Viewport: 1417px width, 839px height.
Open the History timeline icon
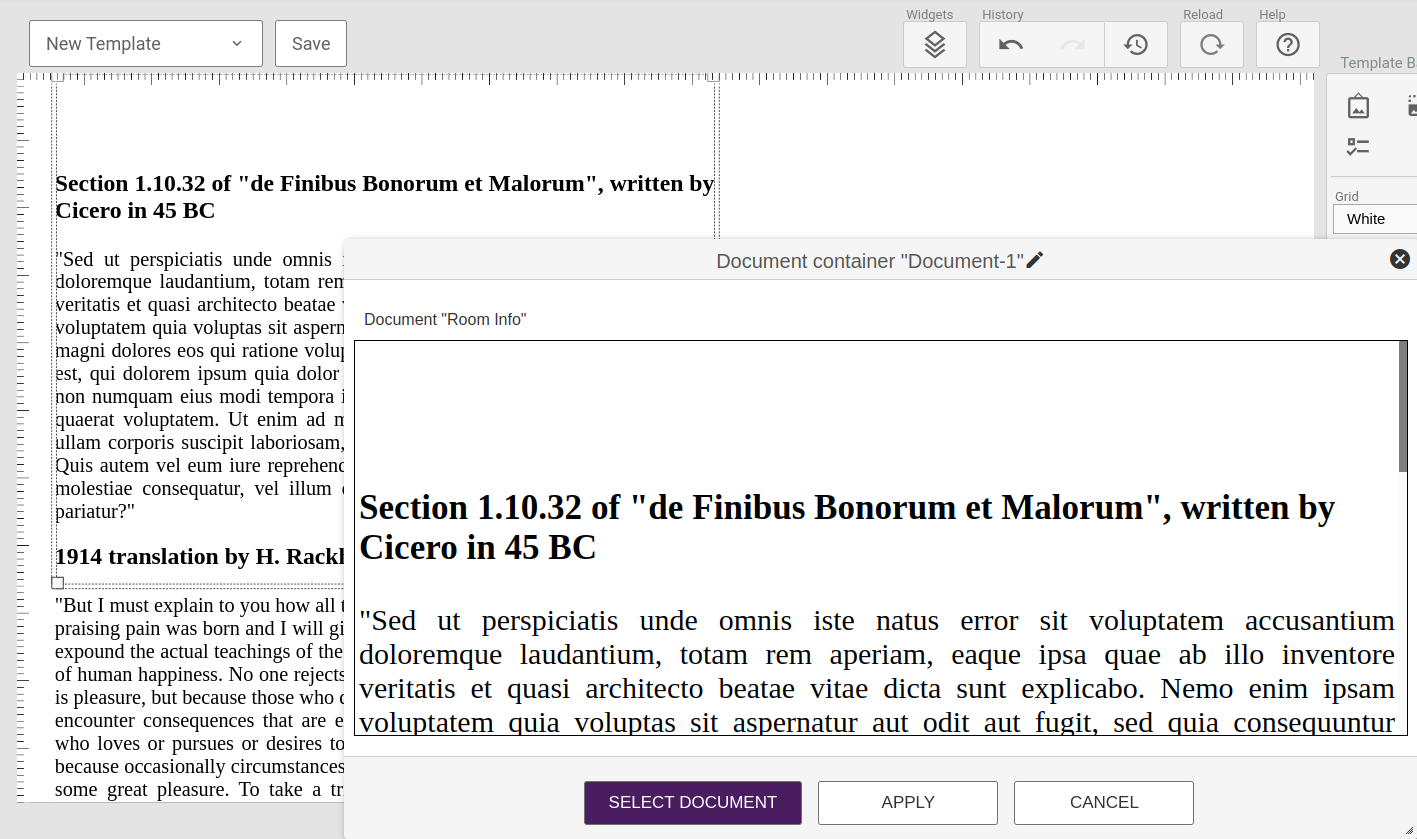click(1136, 44)
